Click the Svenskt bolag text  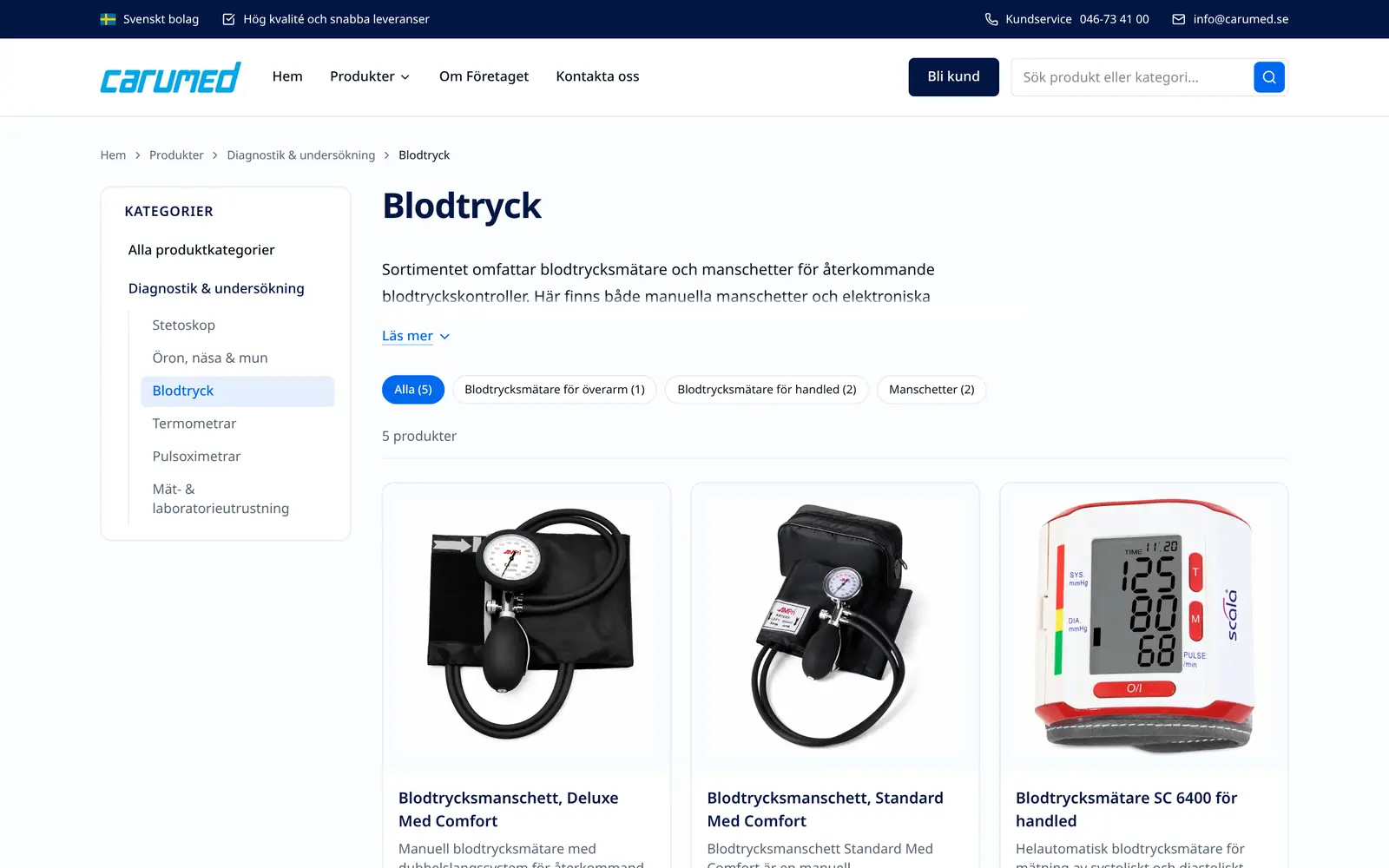(161, 19)
